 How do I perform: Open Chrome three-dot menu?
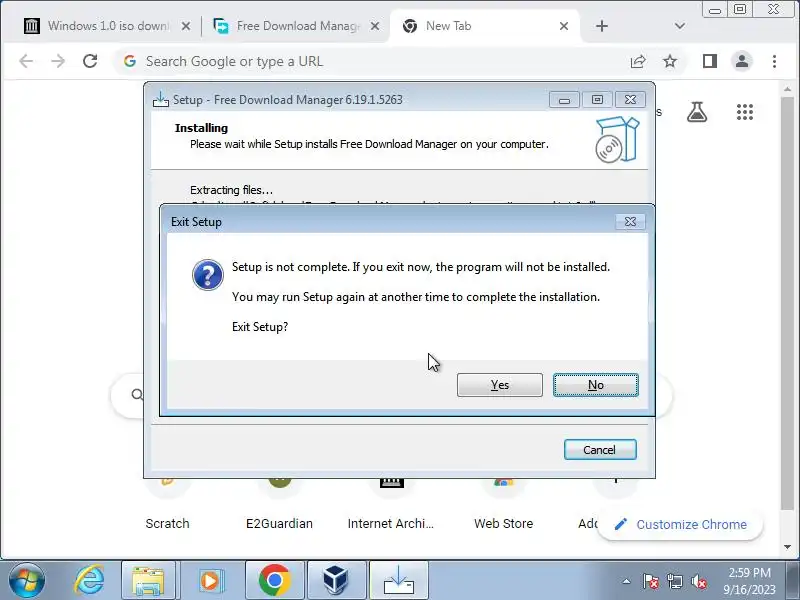click(x=774, y=61)
